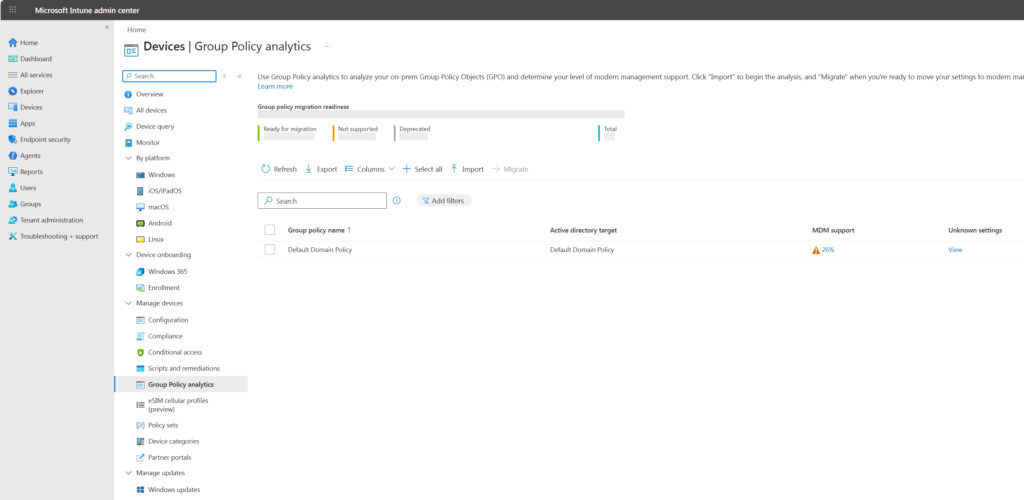This screenshot has height=500, width=1024.
Task: Click the Linux platform icon
Action: (140, 240)
